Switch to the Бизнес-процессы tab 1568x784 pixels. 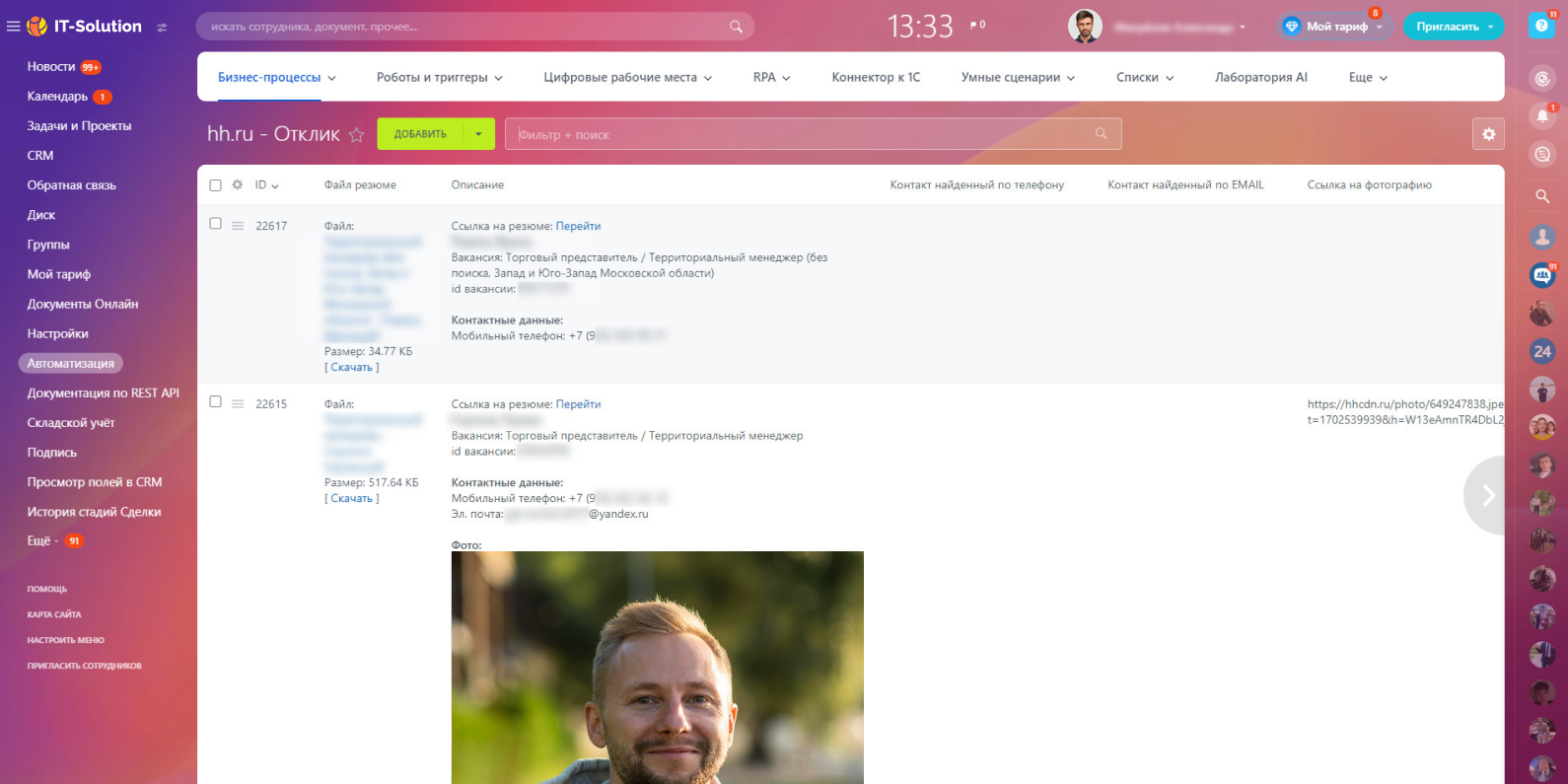269,77
